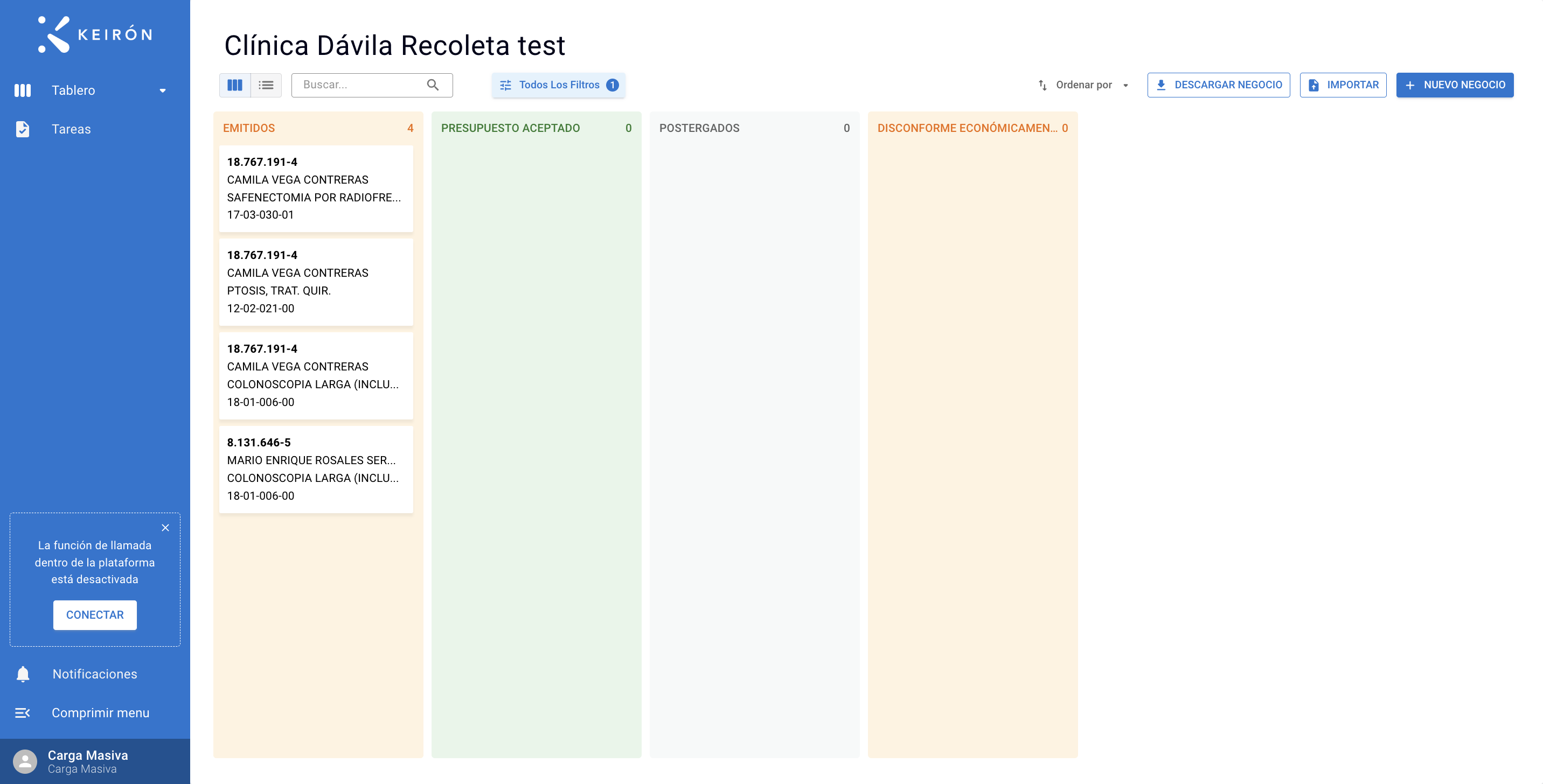Switch to board column view
1543x784 pixels.
click(235, 85)
